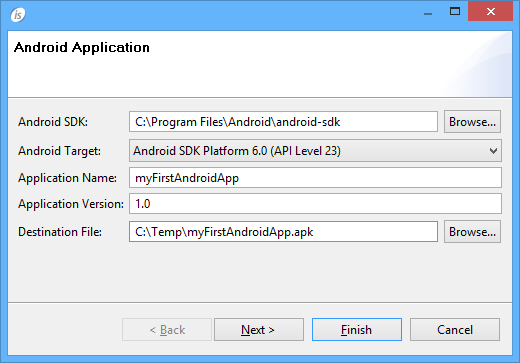The width and height of the screenshot is (520, 363).
Task: Finish the Android Application wizard
Action: click(357, 330)
